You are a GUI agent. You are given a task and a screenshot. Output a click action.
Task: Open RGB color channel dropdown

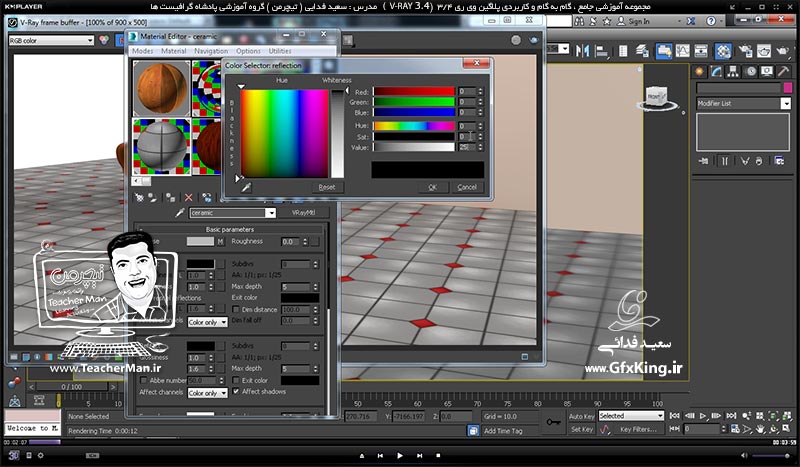tap(51, 40)
